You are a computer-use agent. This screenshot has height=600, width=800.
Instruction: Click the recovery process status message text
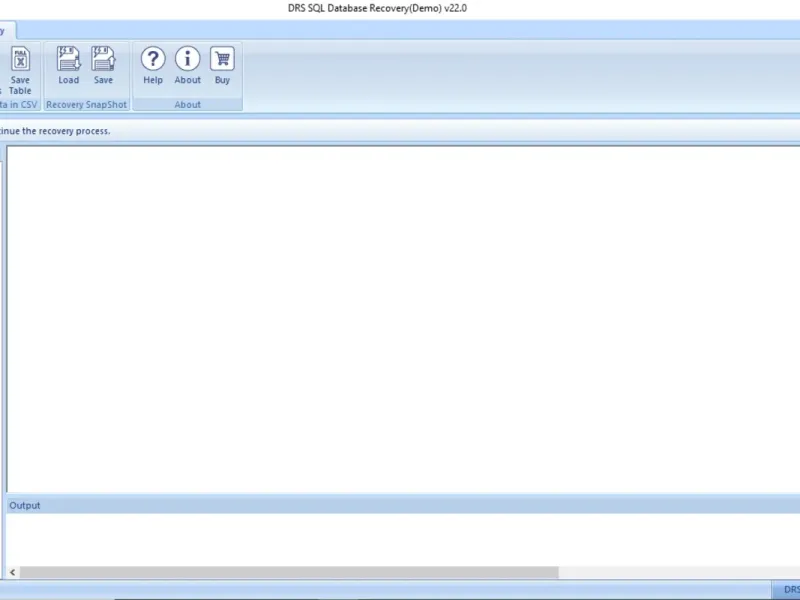pyautogui.click(x=55, y=131)
